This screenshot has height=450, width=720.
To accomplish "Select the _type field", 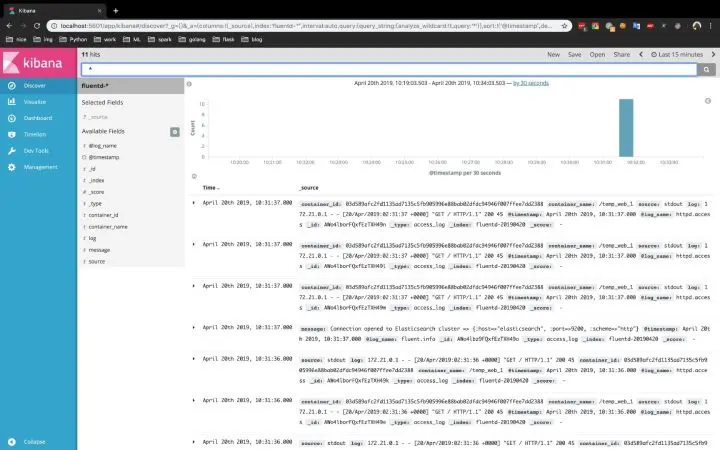I will coord(96,203).
